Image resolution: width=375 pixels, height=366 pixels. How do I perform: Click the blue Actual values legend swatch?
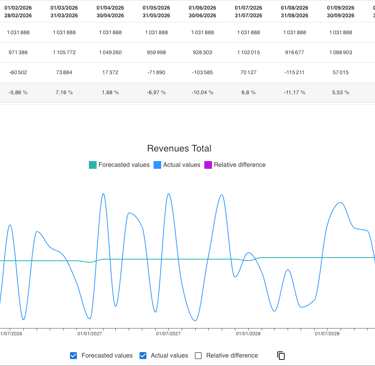click(157, 165)
